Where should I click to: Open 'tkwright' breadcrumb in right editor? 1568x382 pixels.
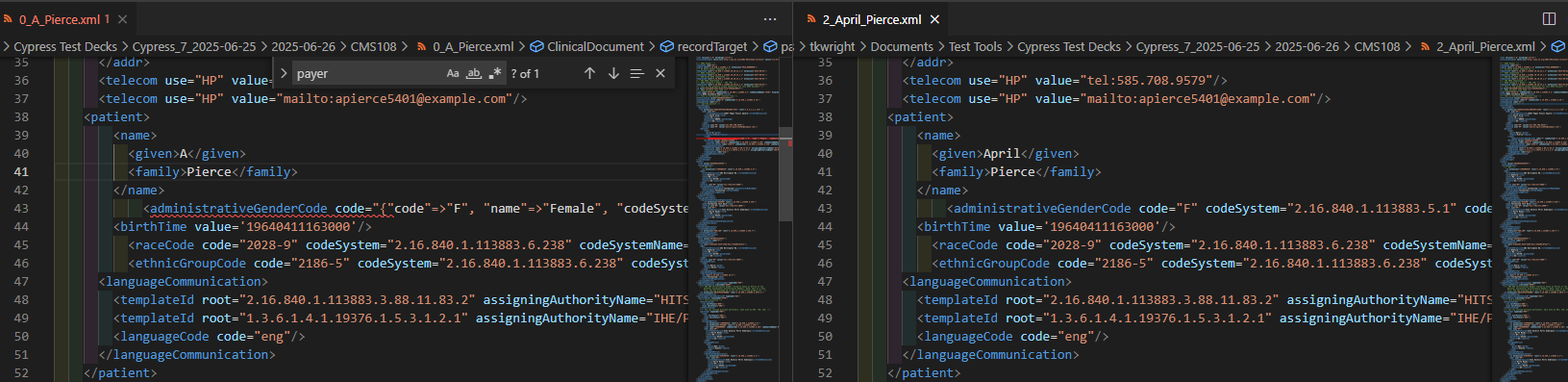[x=833, y=46]
